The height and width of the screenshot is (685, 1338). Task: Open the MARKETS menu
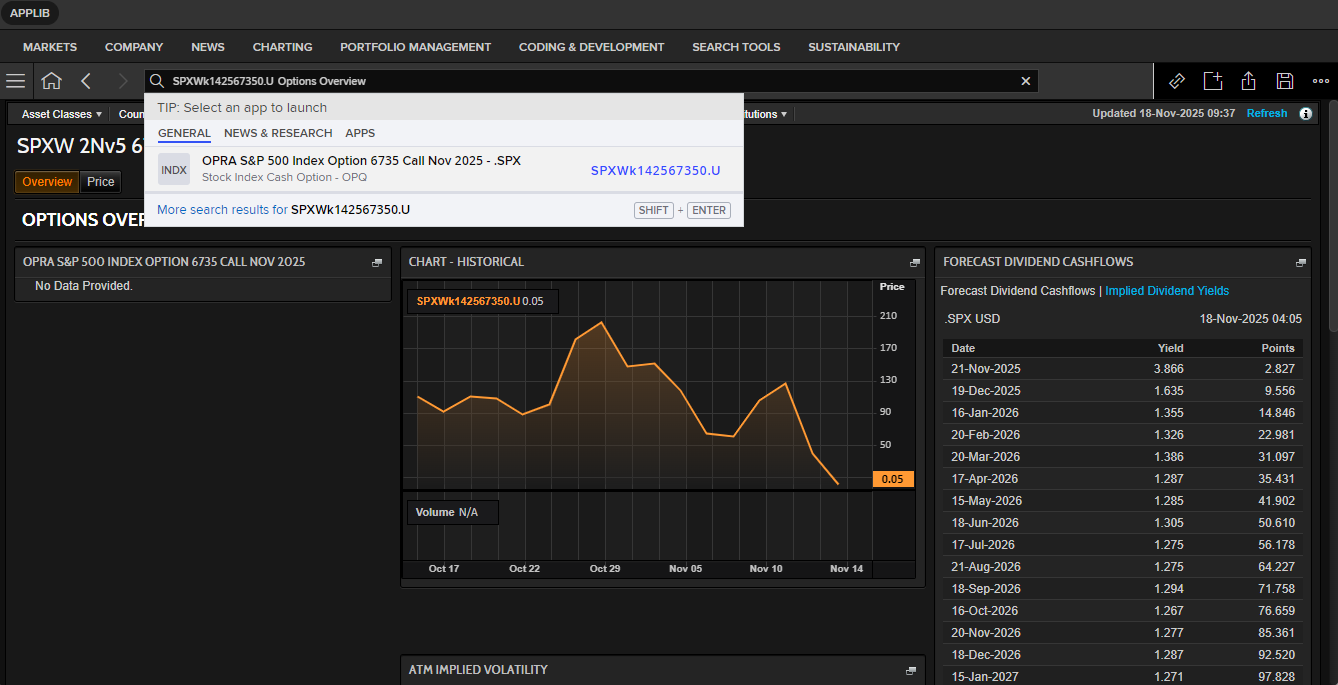click(50, 47)
